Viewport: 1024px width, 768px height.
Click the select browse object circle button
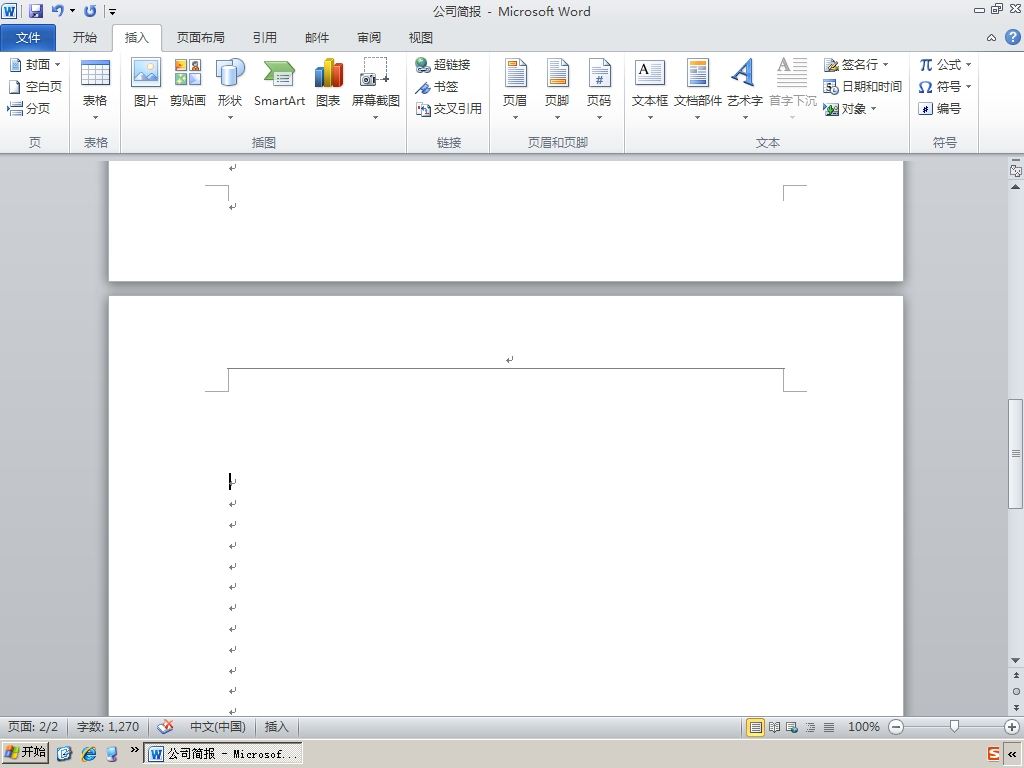click(x=1016, y=692)
